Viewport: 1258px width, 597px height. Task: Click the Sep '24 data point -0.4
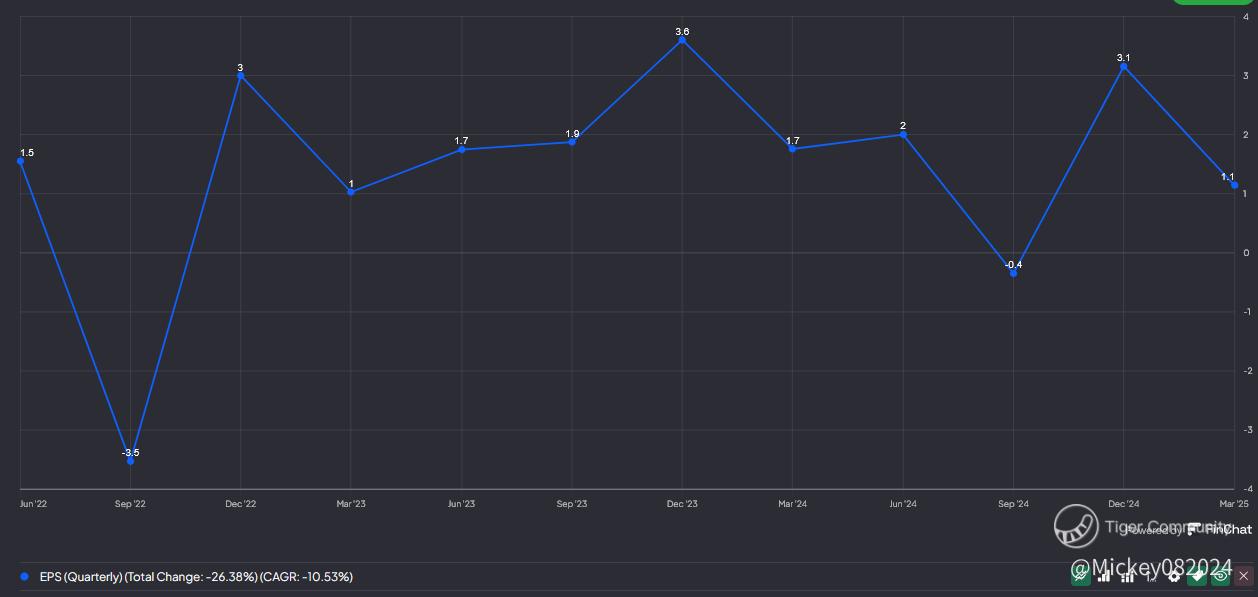1013,273
